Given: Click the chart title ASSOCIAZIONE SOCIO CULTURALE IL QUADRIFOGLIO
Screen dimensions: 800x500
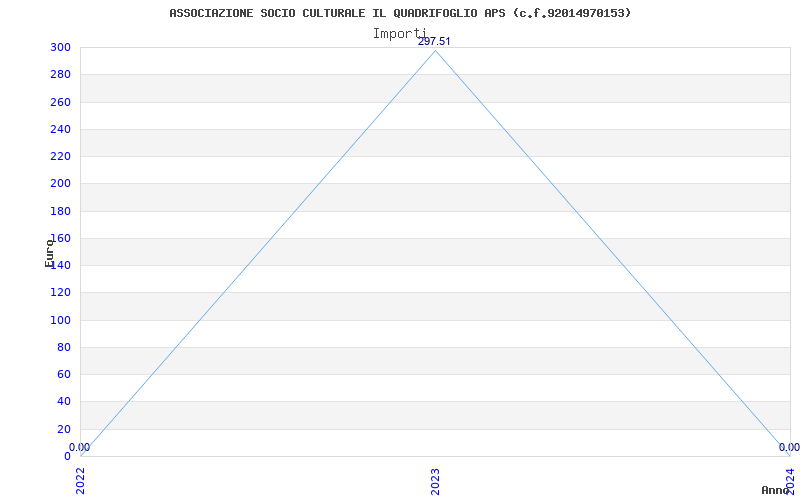Looking at the screenshot, I should click(x=400, y=13).
